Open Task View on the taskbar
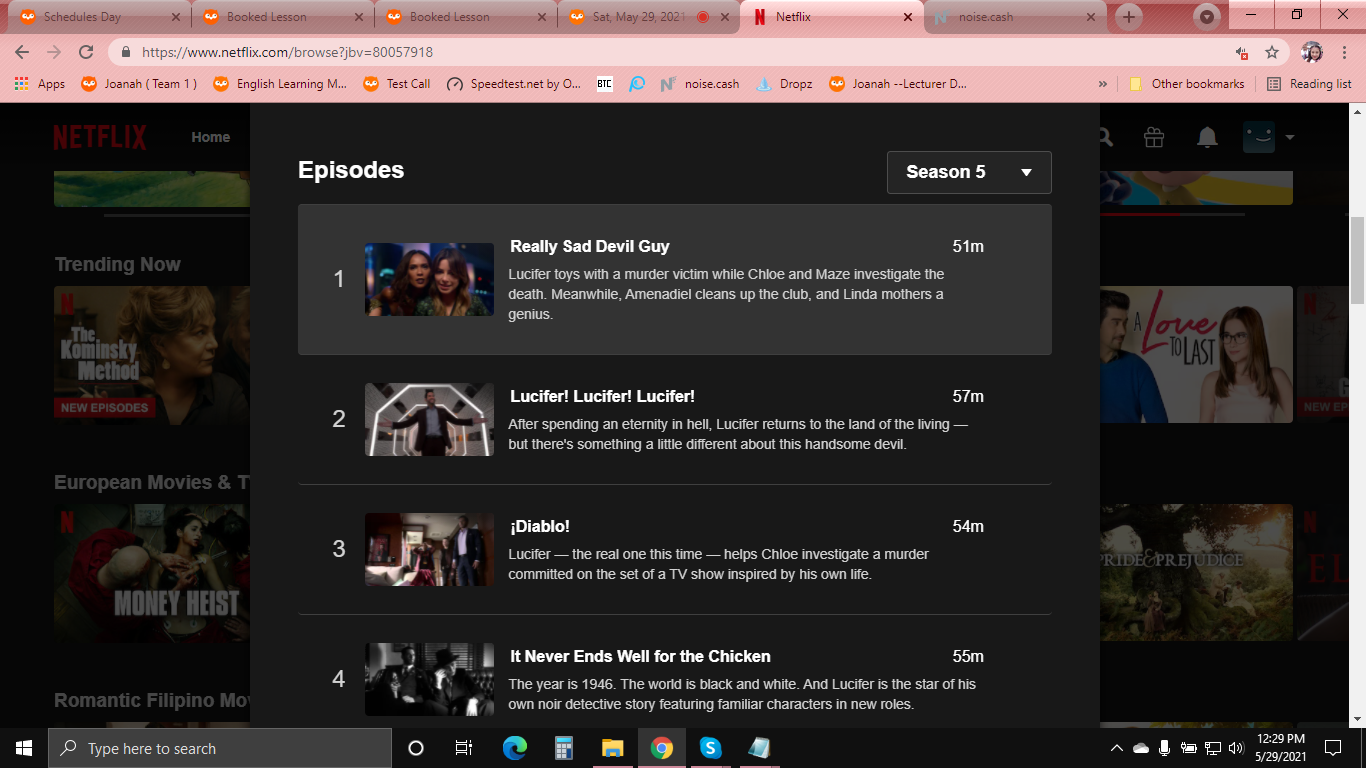This screenshot has width=1366, height=768. pyautogui.click(x=464, y=748)
